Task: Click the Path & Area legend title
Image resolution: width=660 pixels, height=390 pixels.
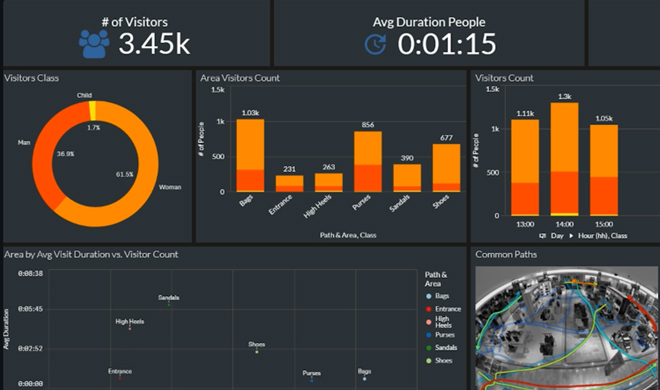Action: [436, 279]
